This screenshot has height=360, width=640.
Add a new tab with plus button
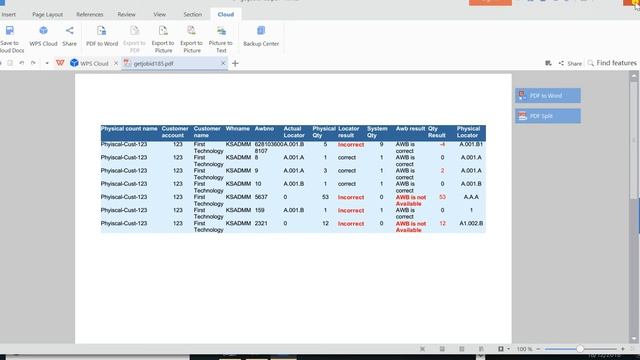point(235,63)
